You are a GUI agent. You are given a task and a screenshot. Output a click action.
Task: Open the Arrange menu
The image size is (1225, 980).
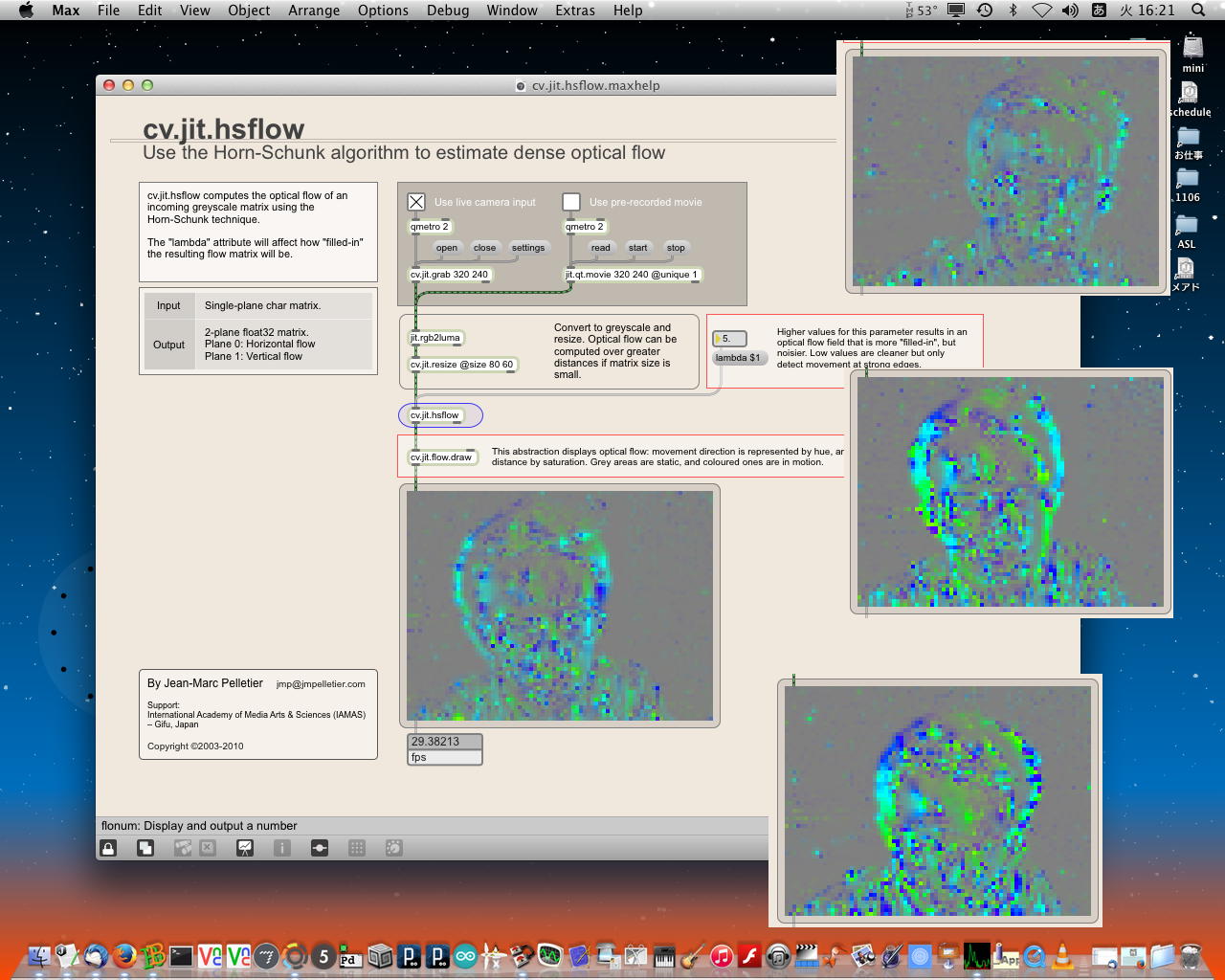point(314,11)
